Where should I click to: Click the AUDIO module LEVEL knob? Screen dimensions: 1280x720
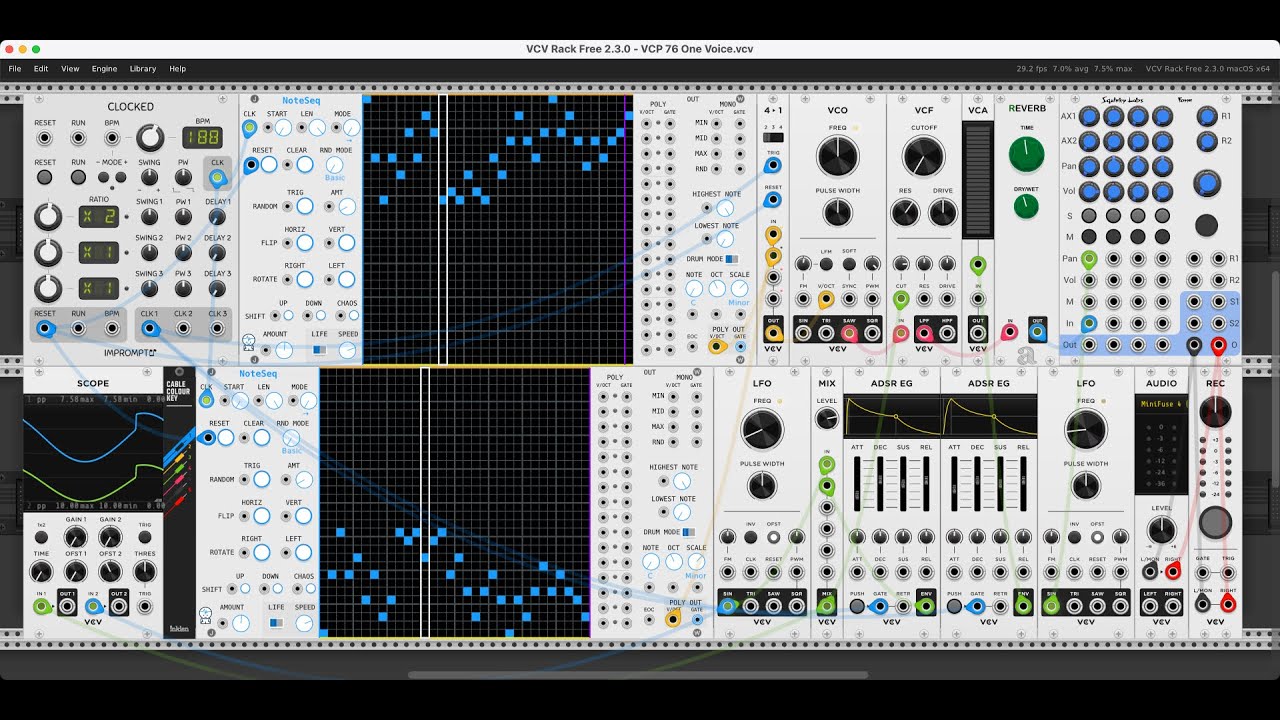(1161, 530)
